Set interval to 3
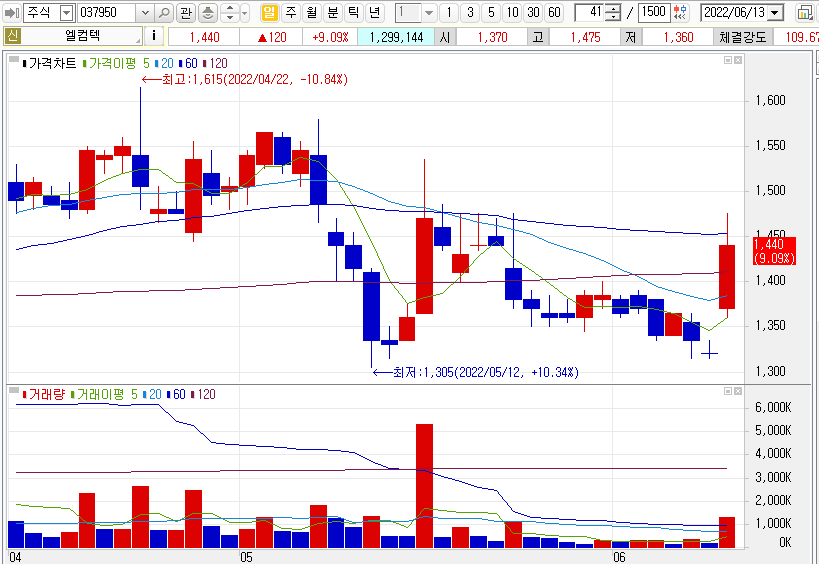 tap(470, 12)
